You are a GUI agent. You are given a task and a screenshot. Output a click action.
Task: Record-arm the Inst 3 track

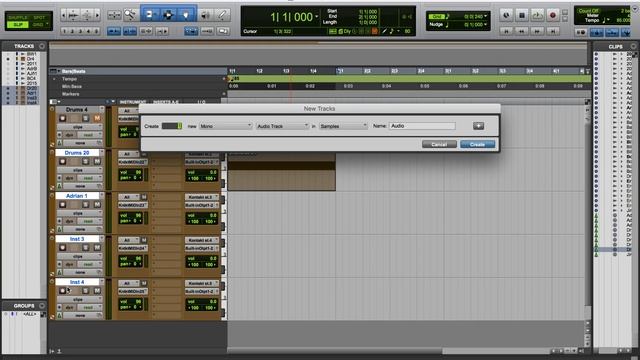pos(62,248)
